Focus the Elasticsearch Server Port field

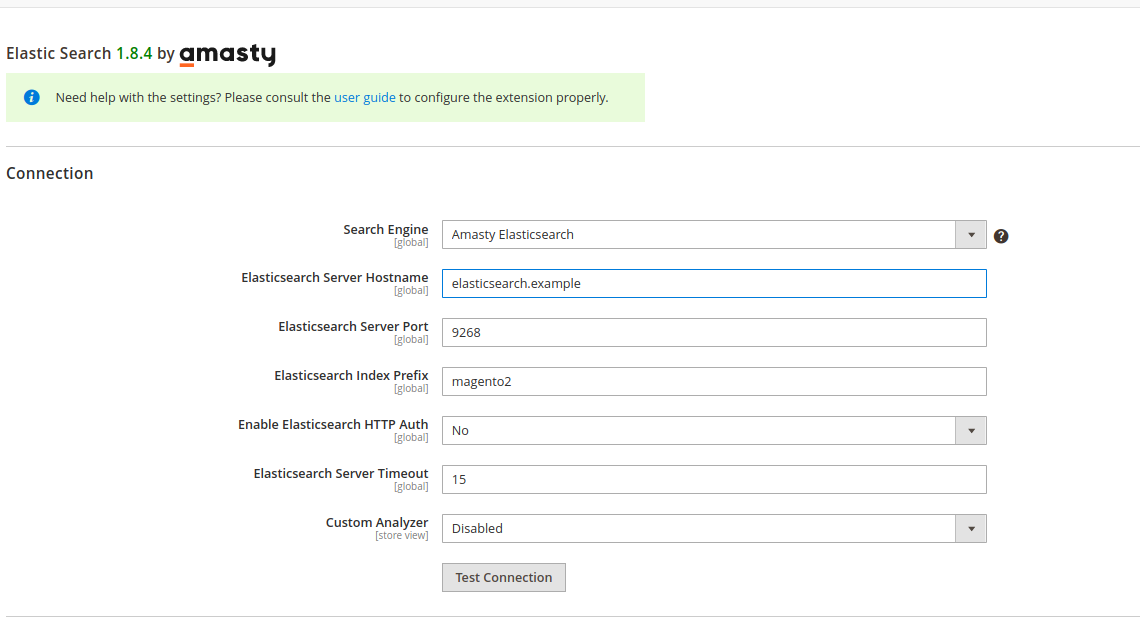click(x=714, y=332)
